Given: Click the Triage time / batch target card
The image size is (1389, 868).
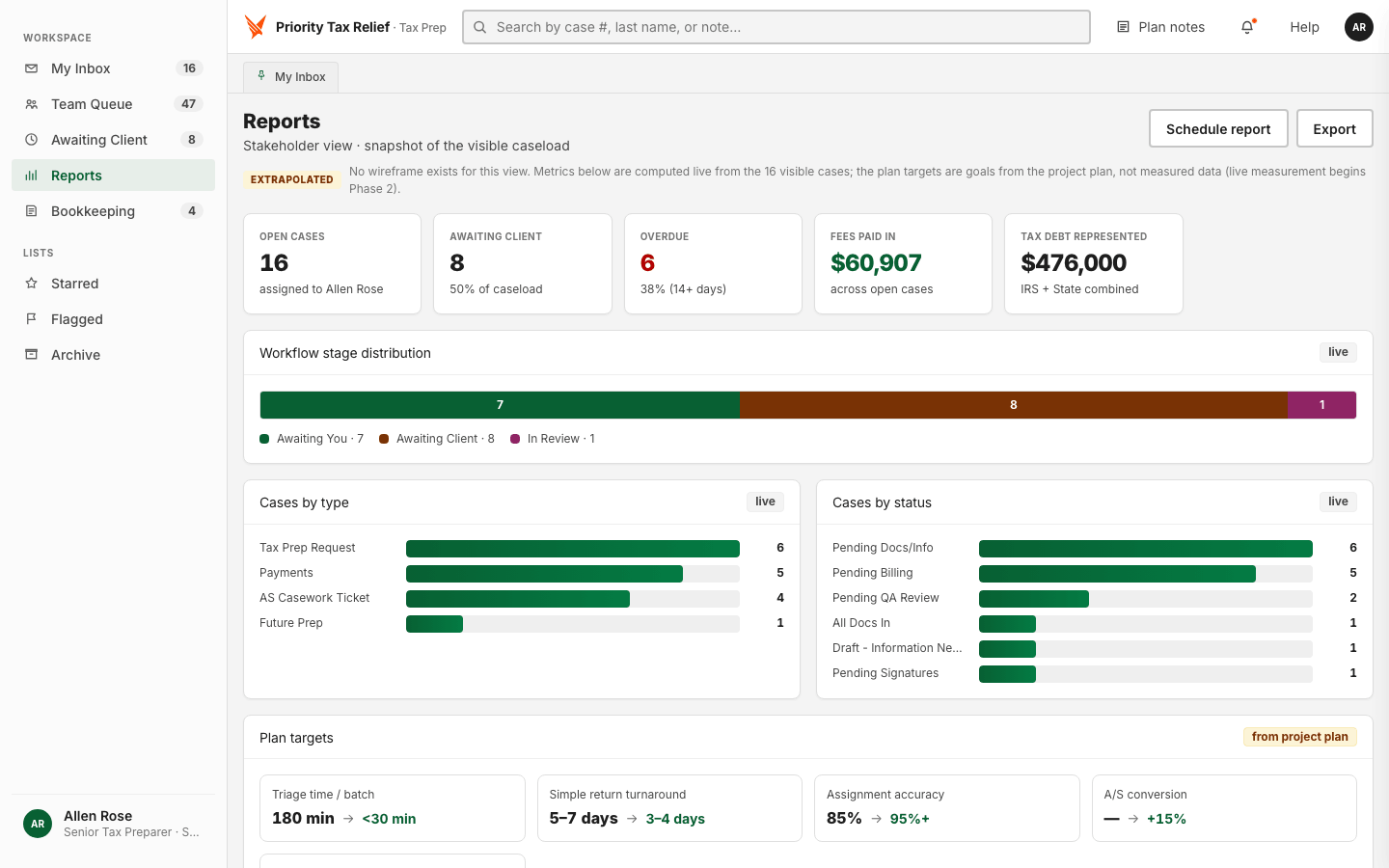Looking at the screenshot, I should [393, 808].
